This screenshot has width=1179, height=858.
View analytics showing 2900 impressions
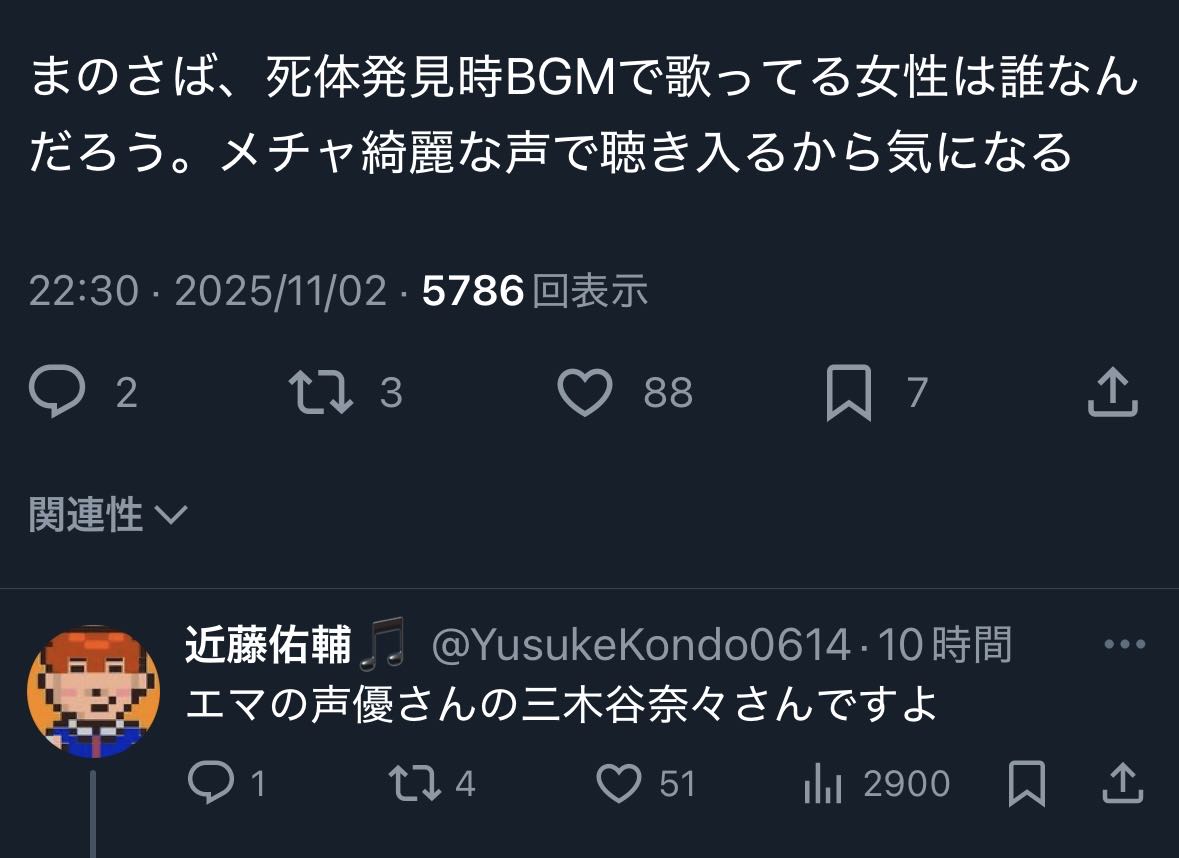(877, 784)
